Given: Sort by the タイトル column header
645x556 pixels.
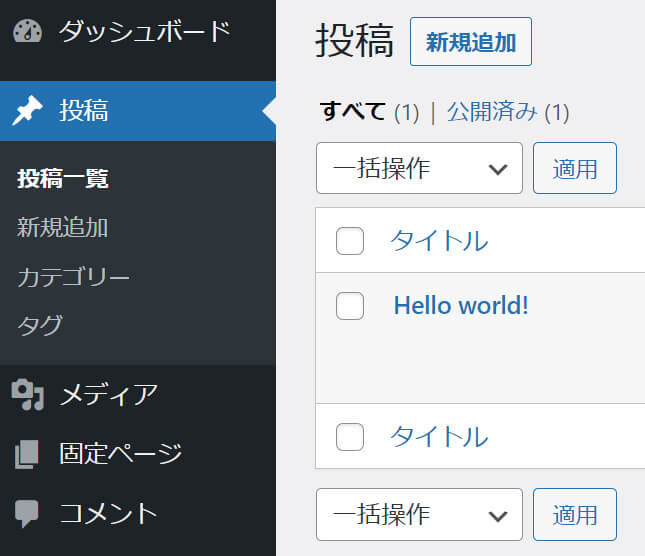Looking at the screenshot, I should pos(439,241).
